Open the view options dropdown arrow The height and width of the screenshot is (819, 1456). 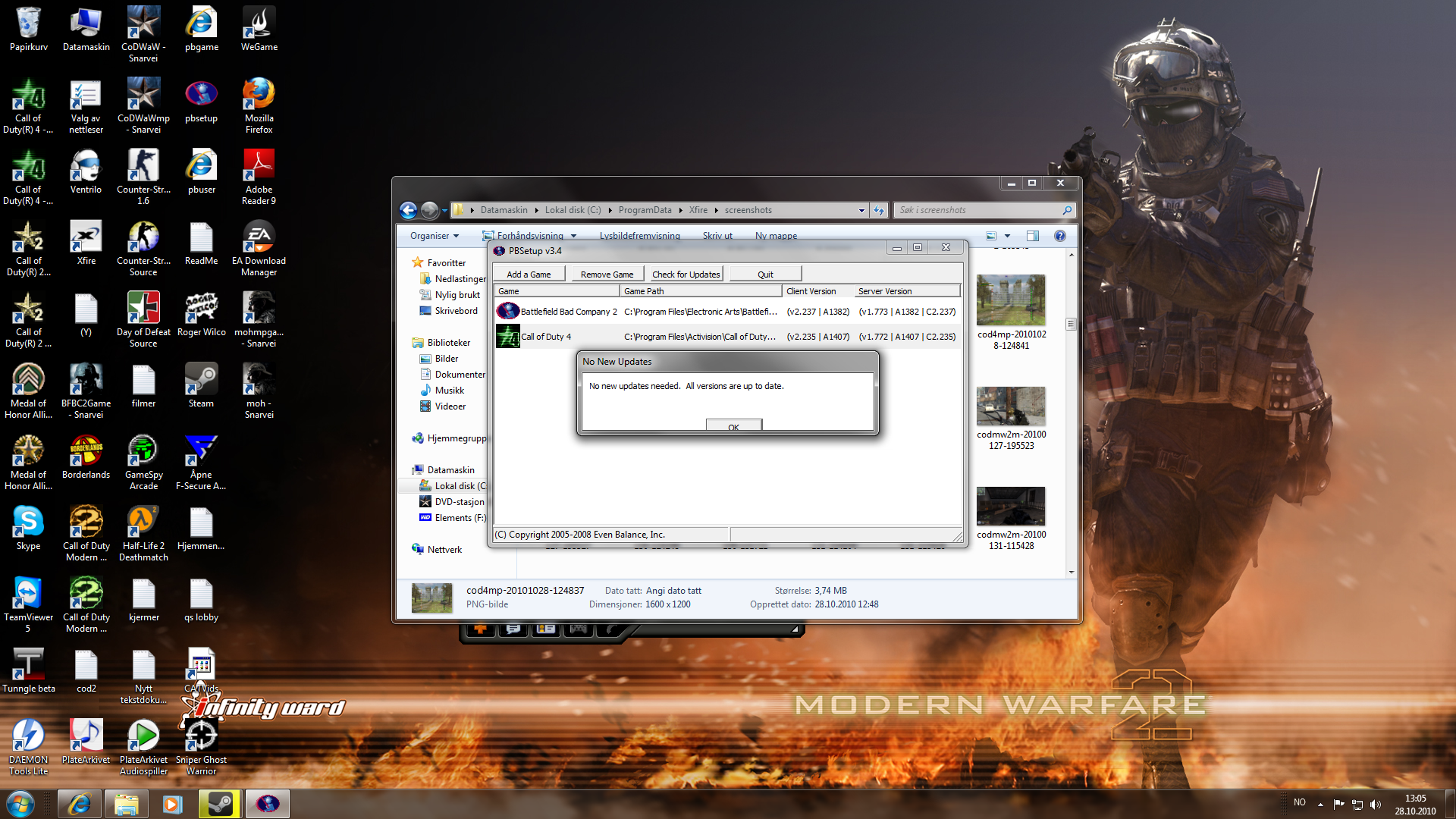[1007, 236]
